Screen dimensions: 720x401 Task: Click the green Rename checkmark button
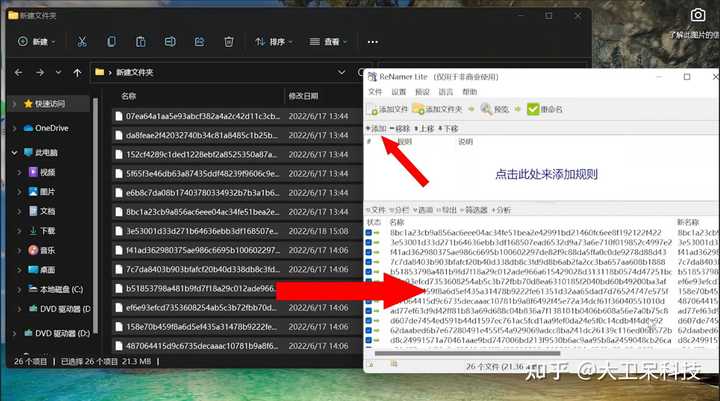(545, 109)
